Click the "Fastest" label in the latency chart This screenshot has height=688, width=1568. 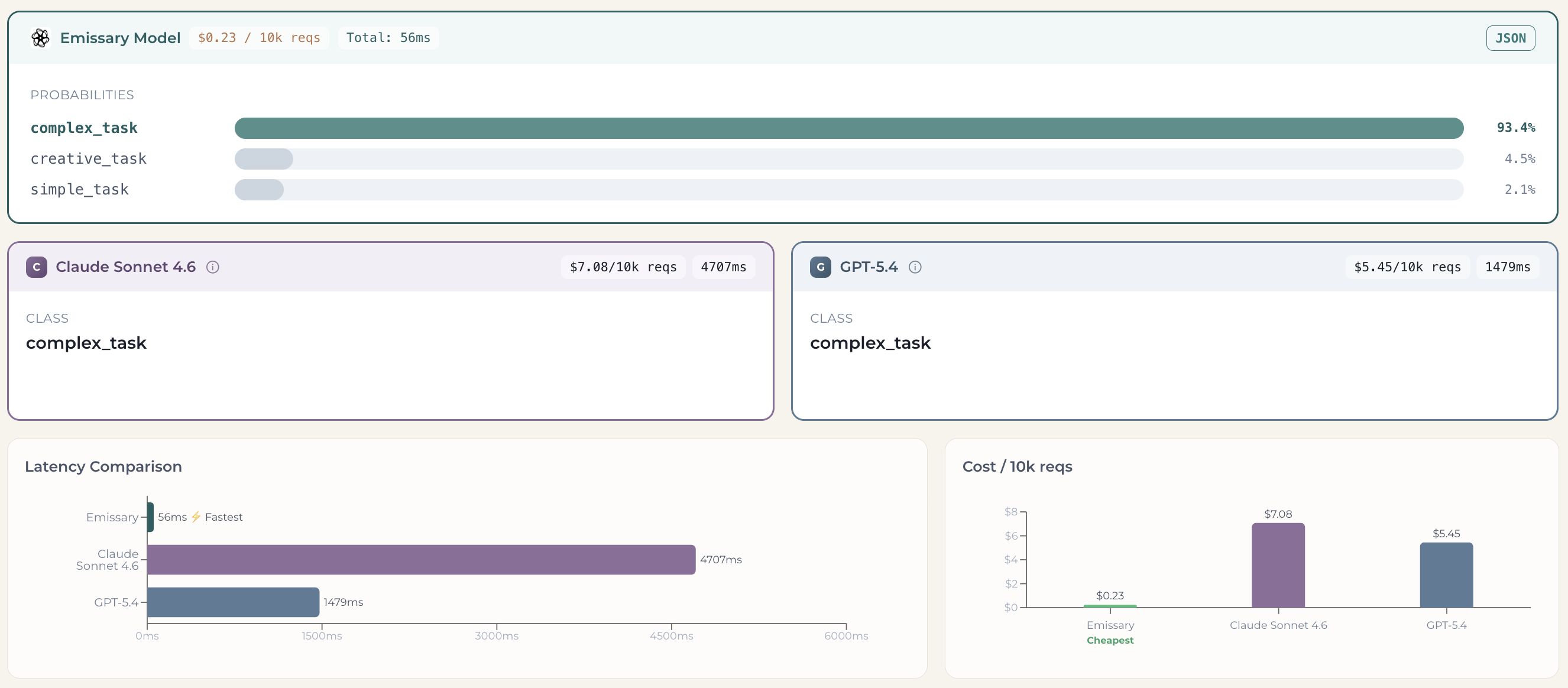pyautogui.click(x=224, y=517)
